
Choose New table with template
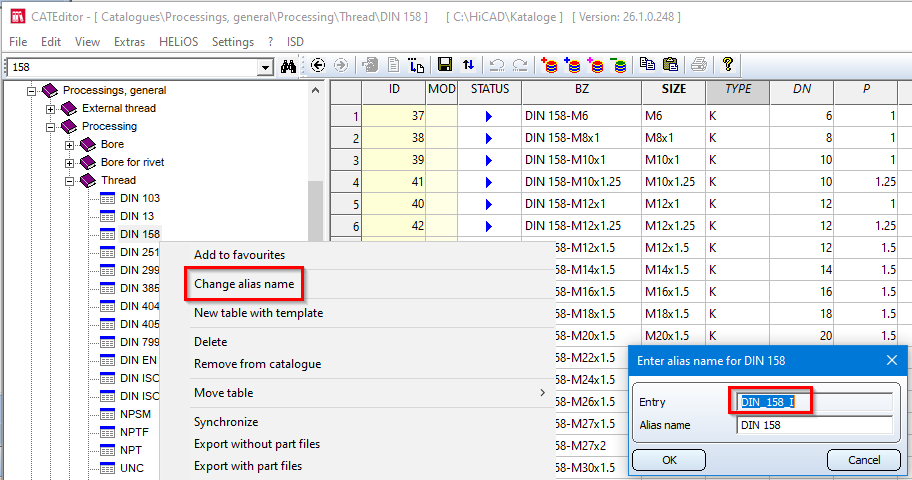point(258,313)
